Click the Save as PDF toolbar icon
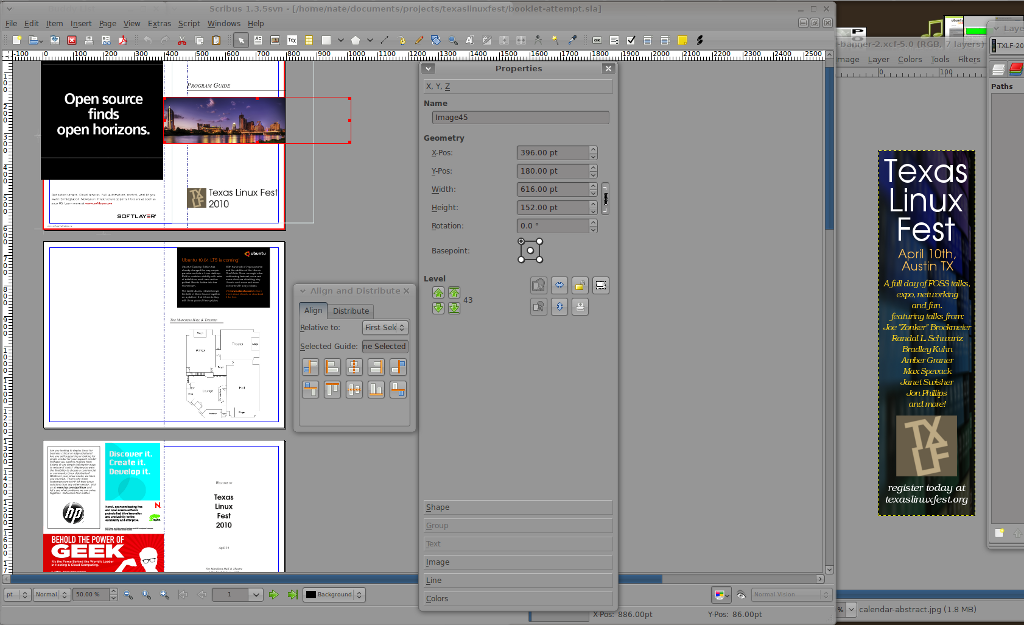1024x625 pixels. click(x=124, y=41)
